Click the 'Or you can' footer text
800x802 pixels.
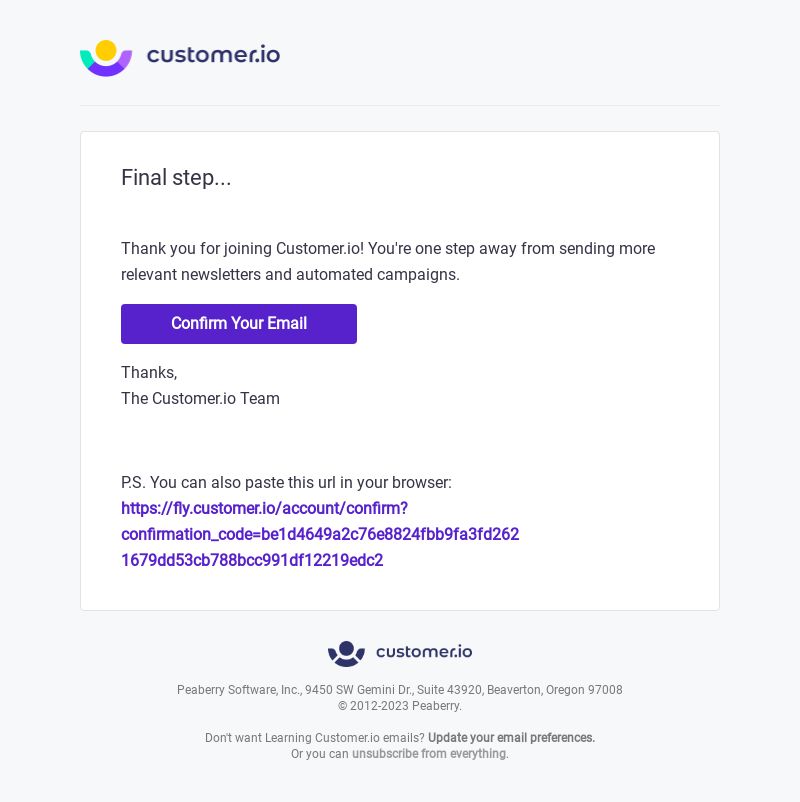320,753
